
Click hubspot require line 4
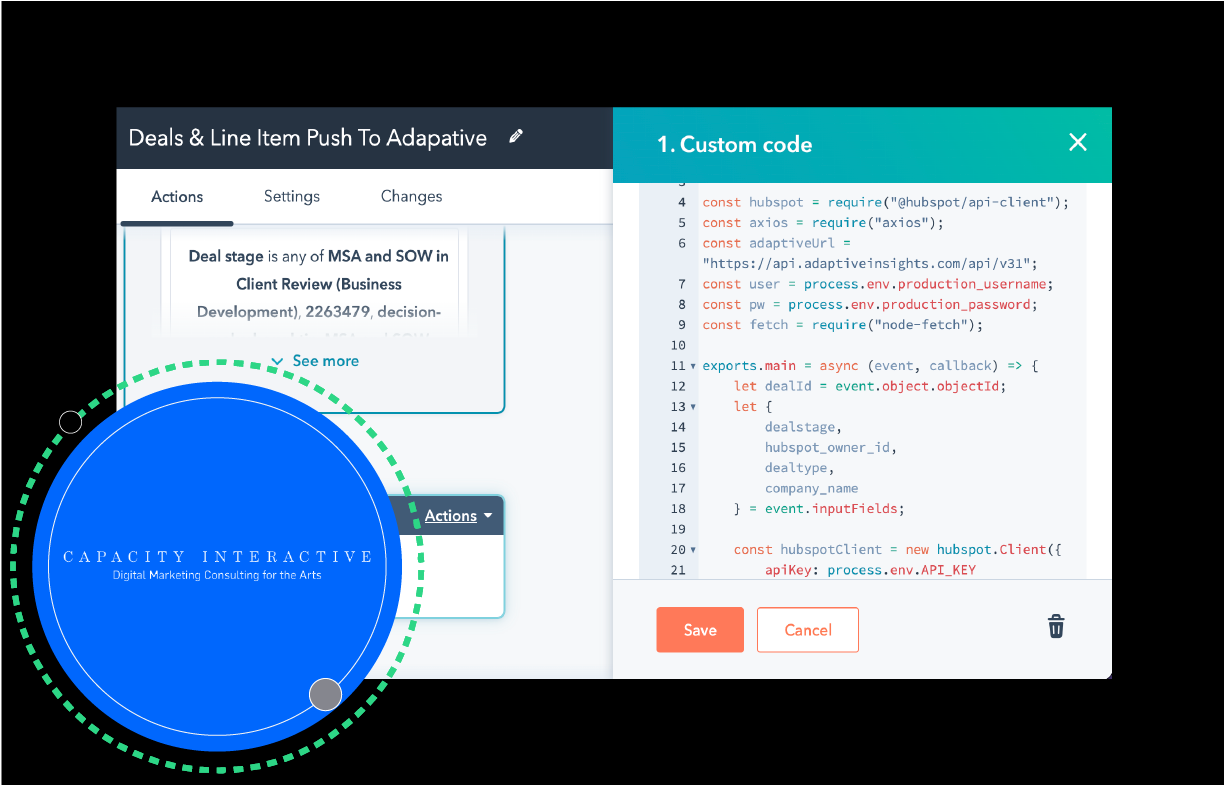pos(885,203)
